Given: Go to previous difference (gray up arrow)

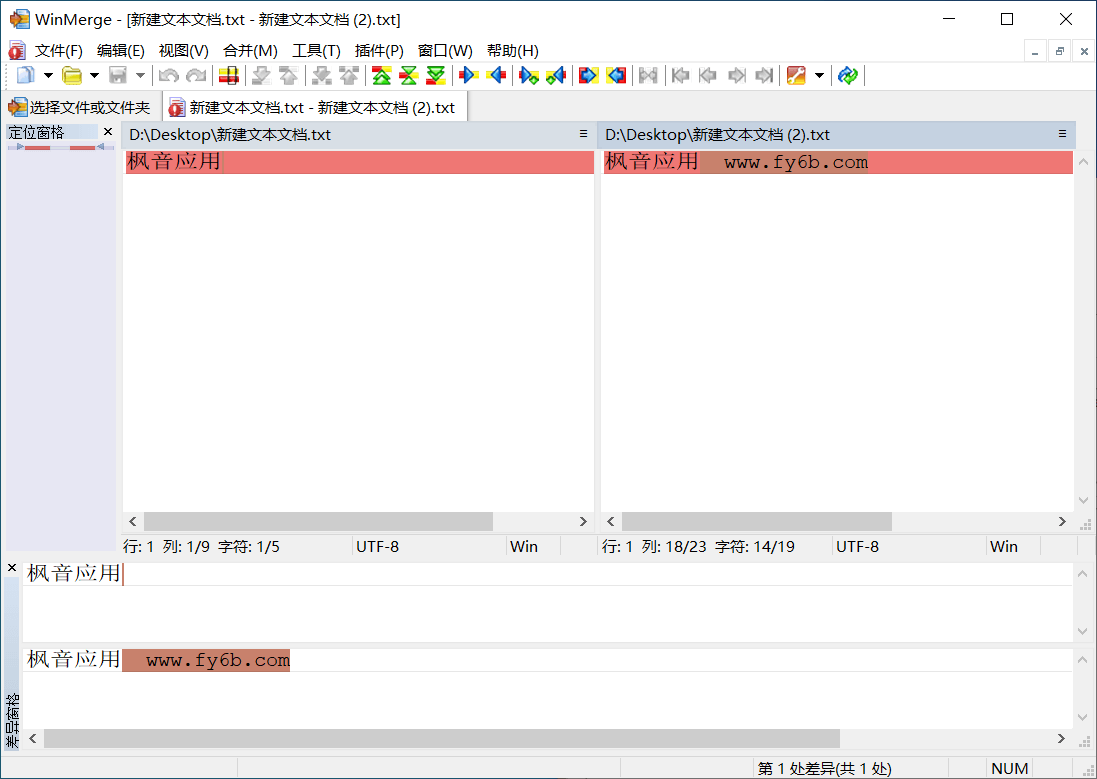Looking at the screenshot, I should pos(288,75).
